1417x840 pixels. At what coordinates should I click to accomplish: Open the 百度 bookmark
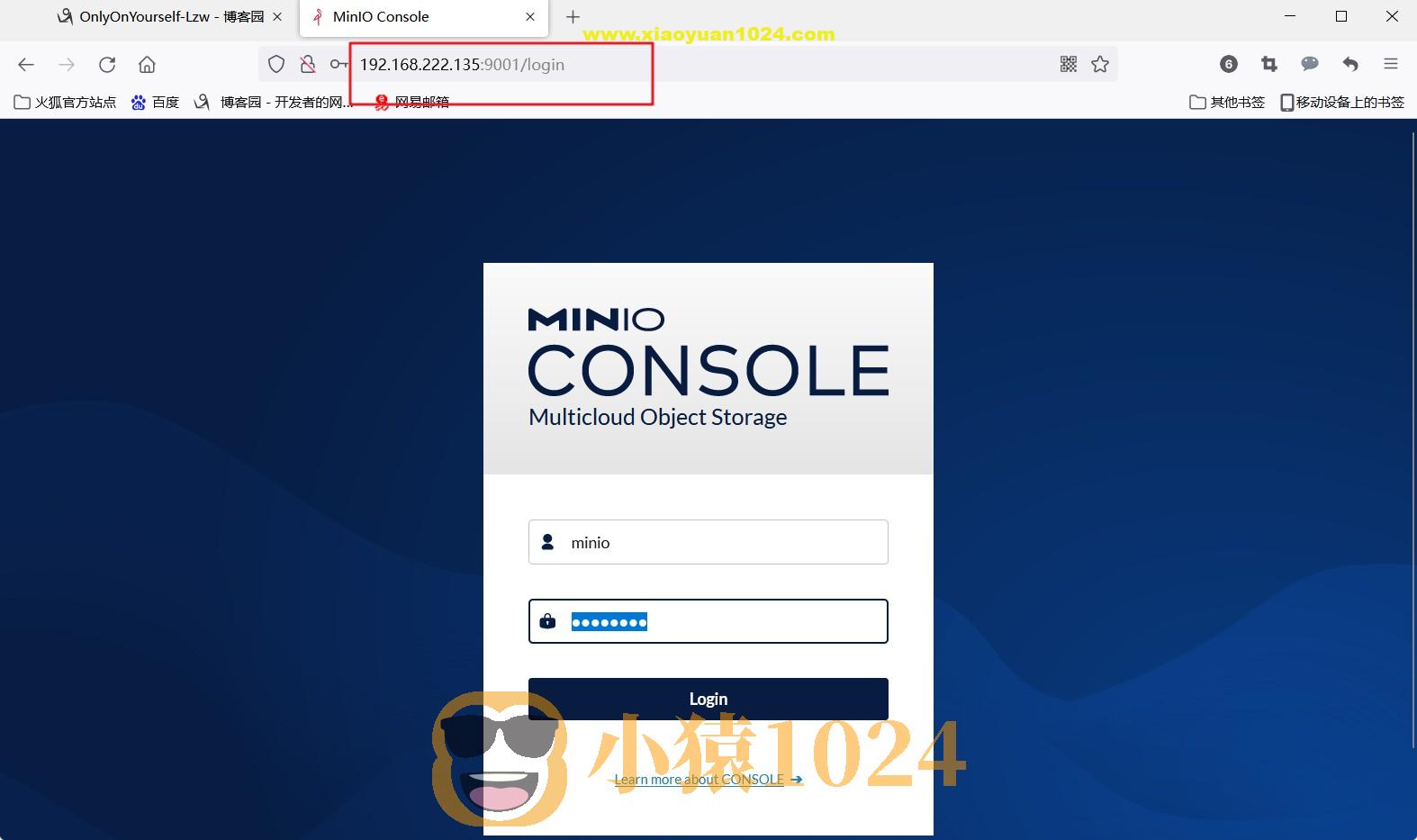(x=155, y=102)
